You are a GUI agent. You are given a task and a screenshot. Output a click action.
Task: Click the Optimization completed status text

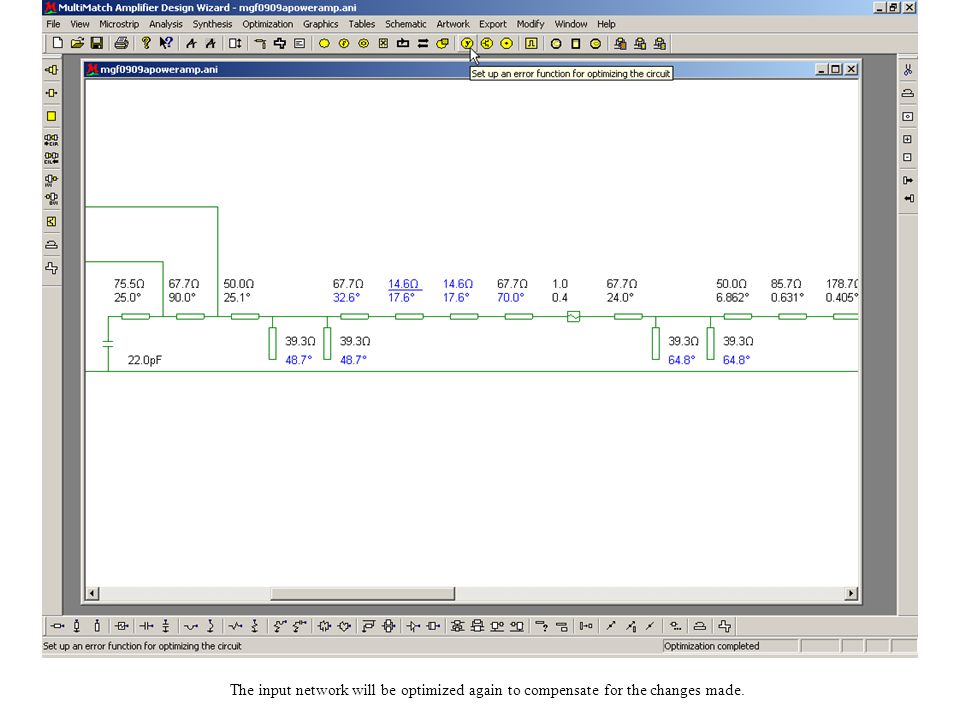point(711,646)
